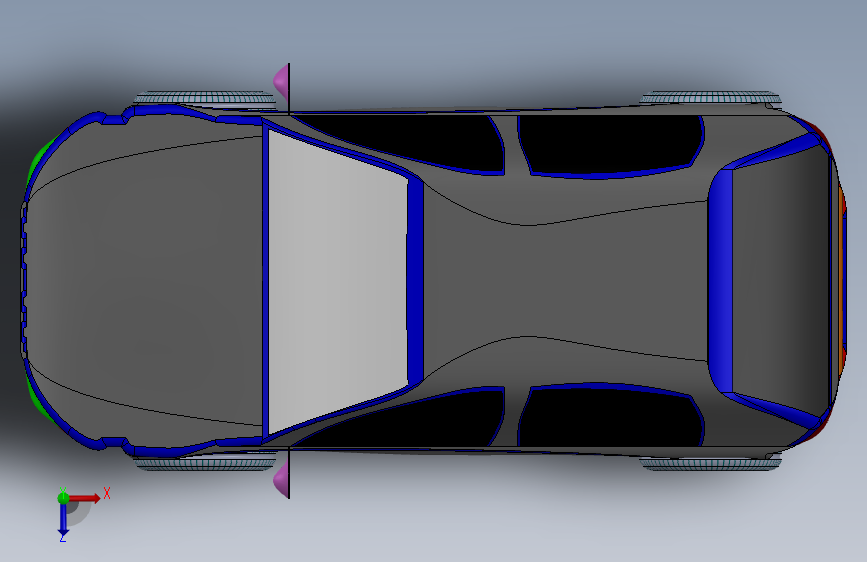
Task: Select the gray hood surface
Action: point(144,281)
